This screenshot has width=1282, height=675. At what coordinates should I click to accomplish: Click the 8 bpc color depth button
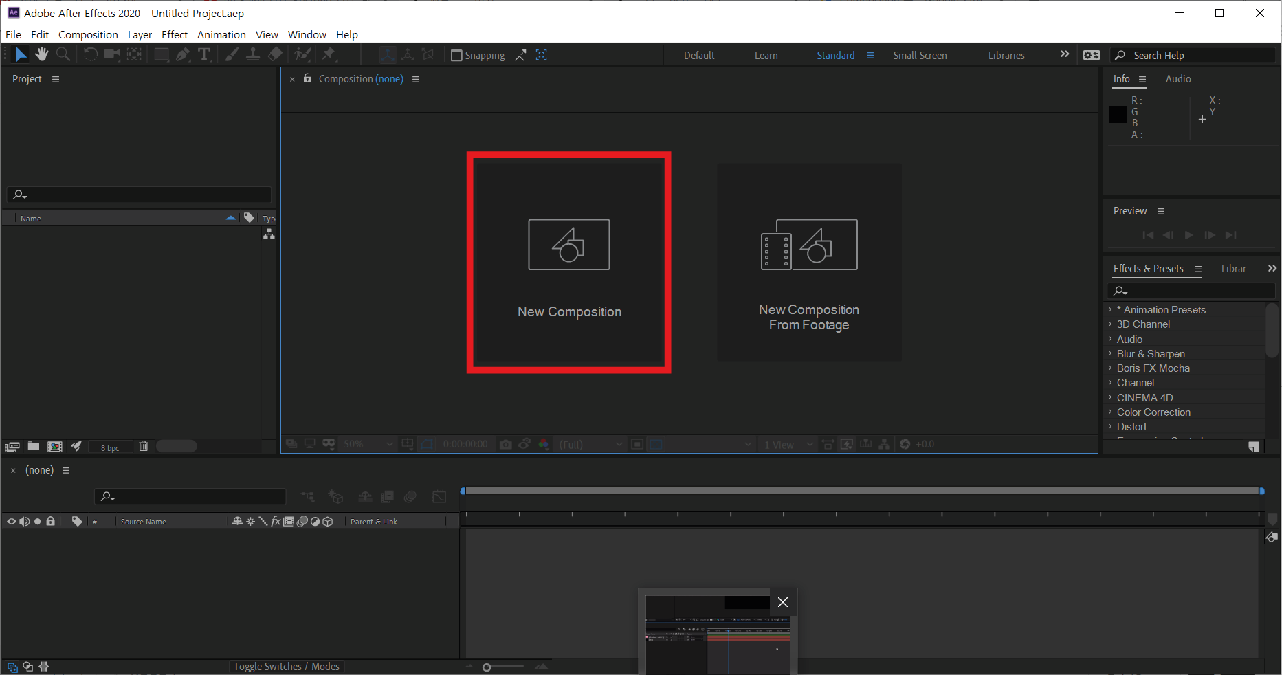click(x=110, y=447)
